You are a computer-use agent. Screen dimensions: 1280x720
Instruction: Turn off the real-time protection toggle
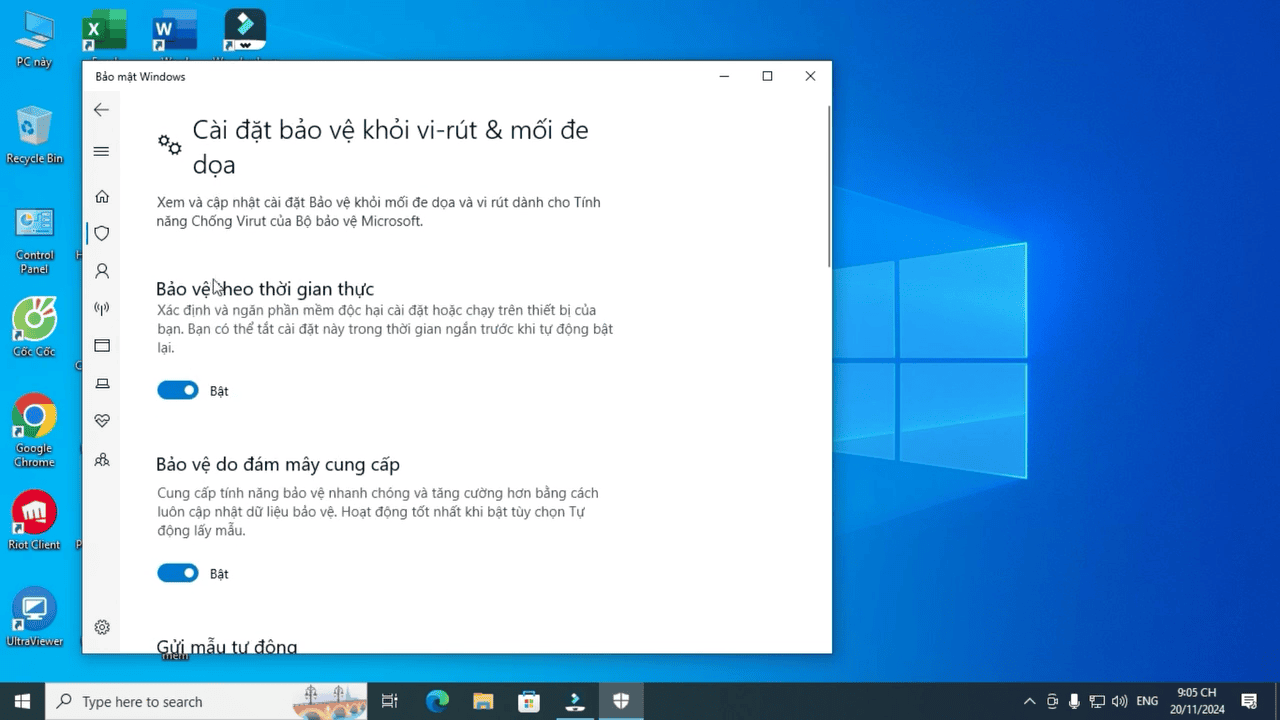coord(178,391)
